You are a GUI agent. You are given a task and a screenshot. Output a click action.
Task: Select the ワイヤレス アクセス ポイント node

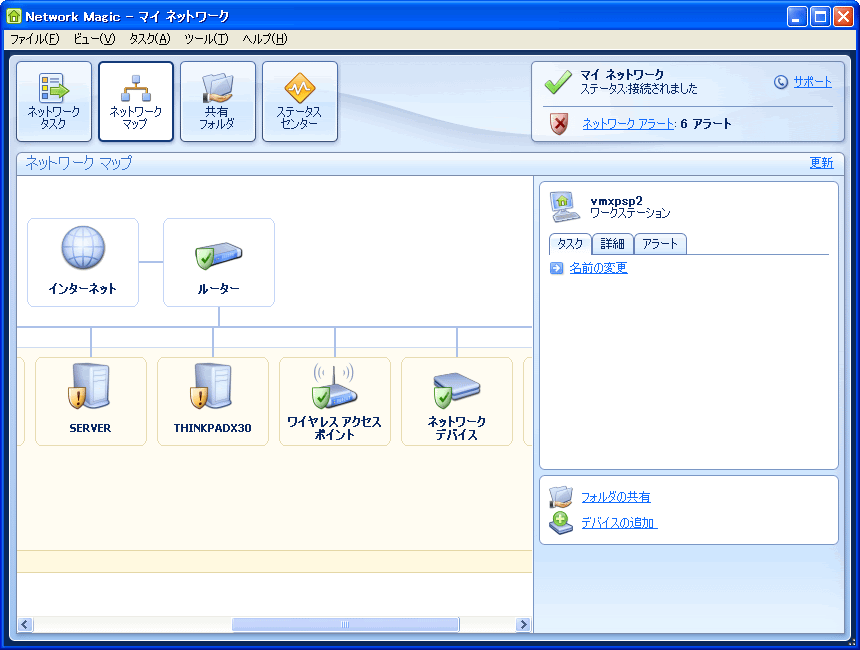click(x=335, y=402)
